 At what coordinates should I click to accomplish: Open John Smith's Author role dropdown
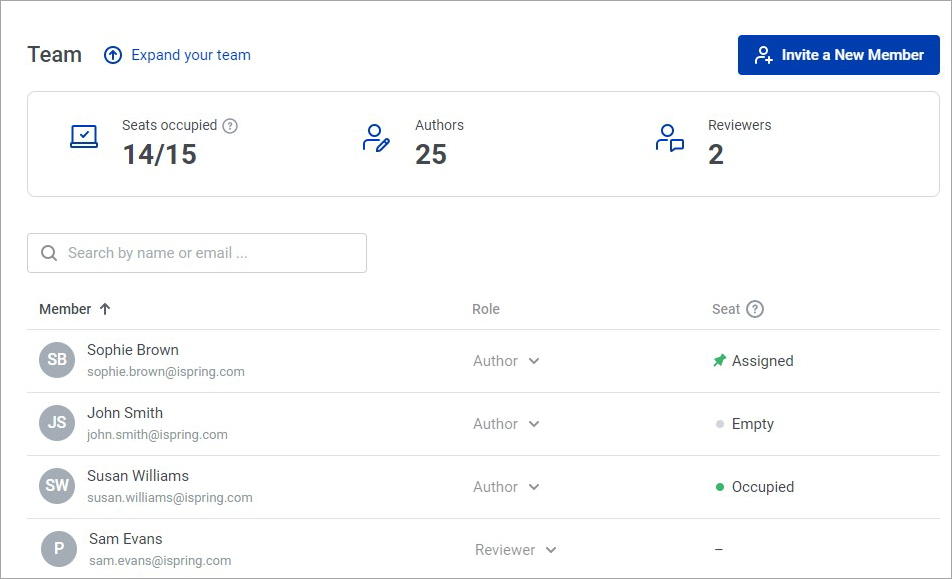[x=506, y=424]
